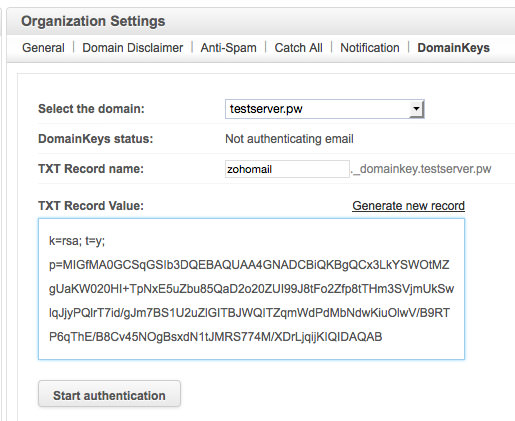Click inside the TXT Record Value text area
The width and height of the screenshot is (515, 421).
(x=251, y=289)
